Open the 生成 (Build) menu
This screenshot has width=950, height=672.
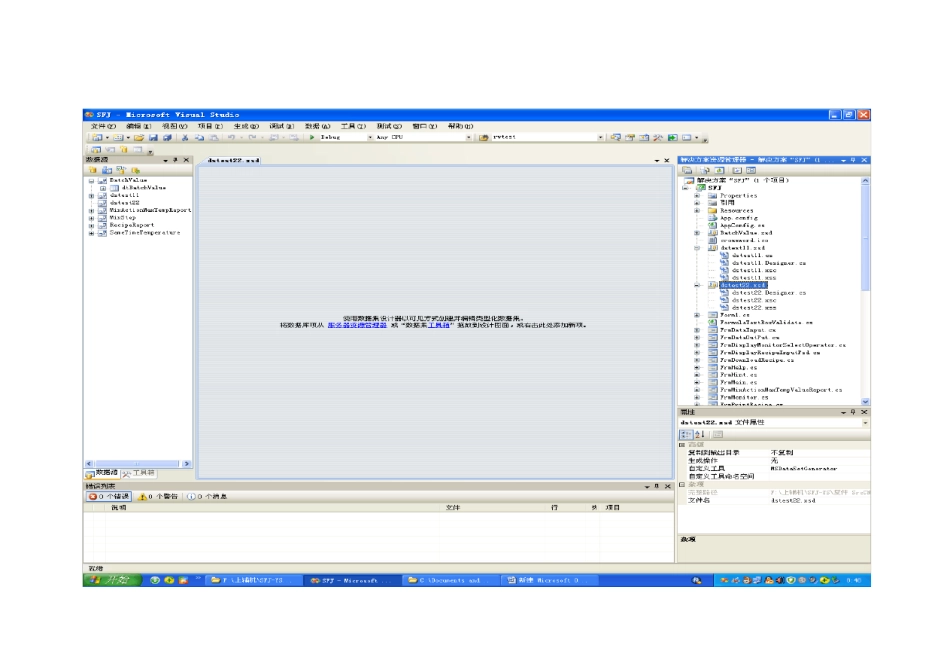pos(246,126)
